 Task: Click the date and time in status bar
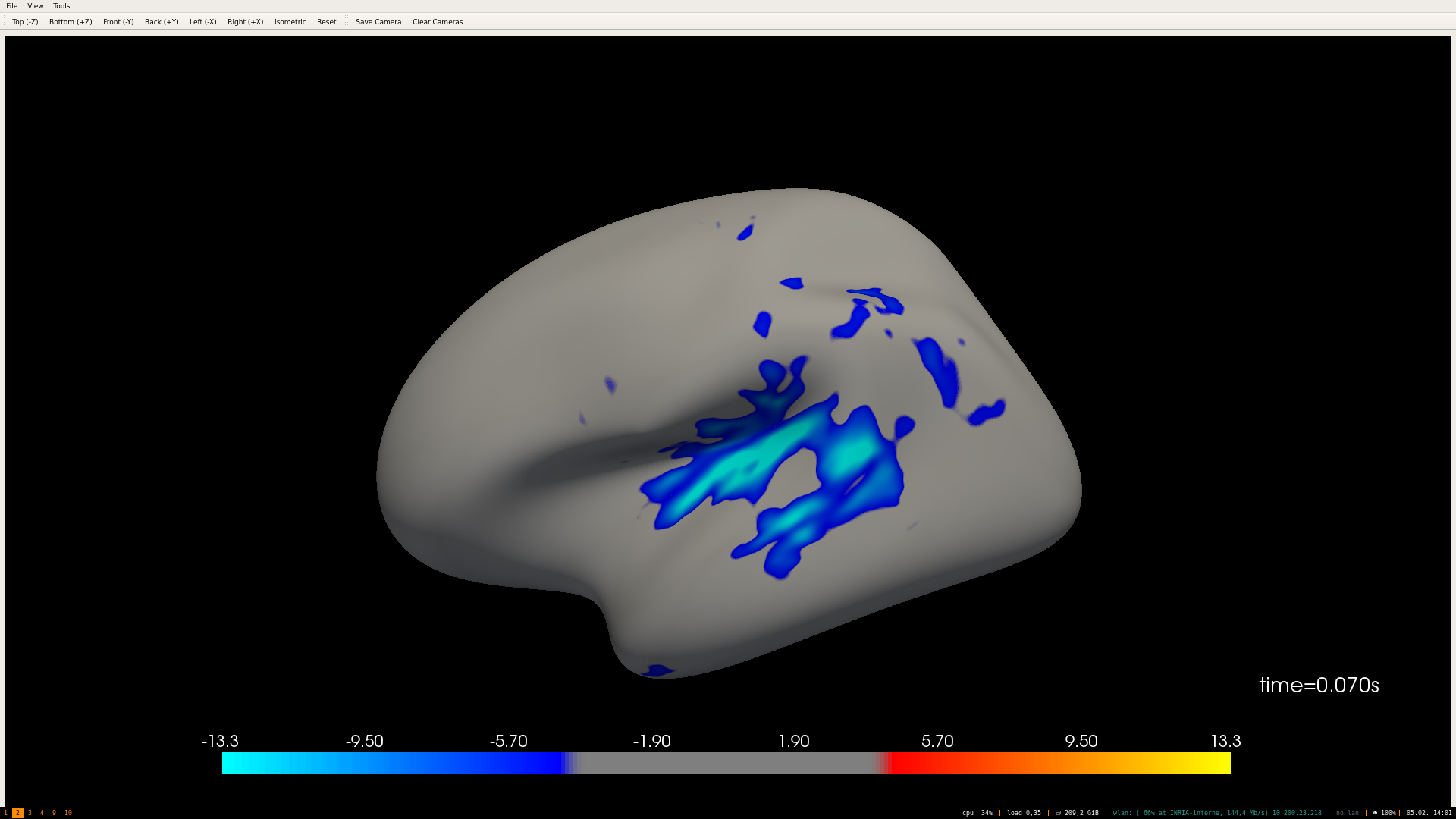[1429, 813]
